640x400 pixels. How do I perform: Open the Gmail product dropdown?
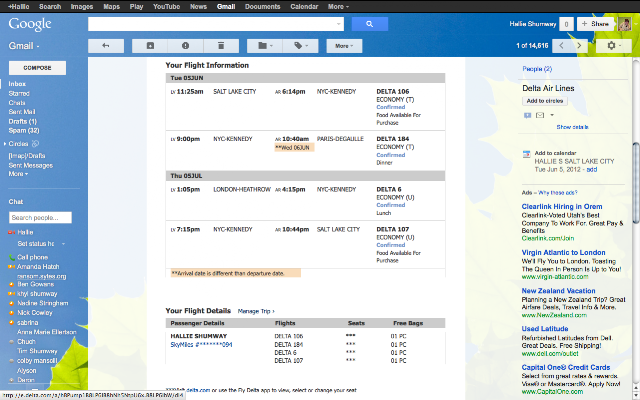pyautogui.click(x=24, y=46)
